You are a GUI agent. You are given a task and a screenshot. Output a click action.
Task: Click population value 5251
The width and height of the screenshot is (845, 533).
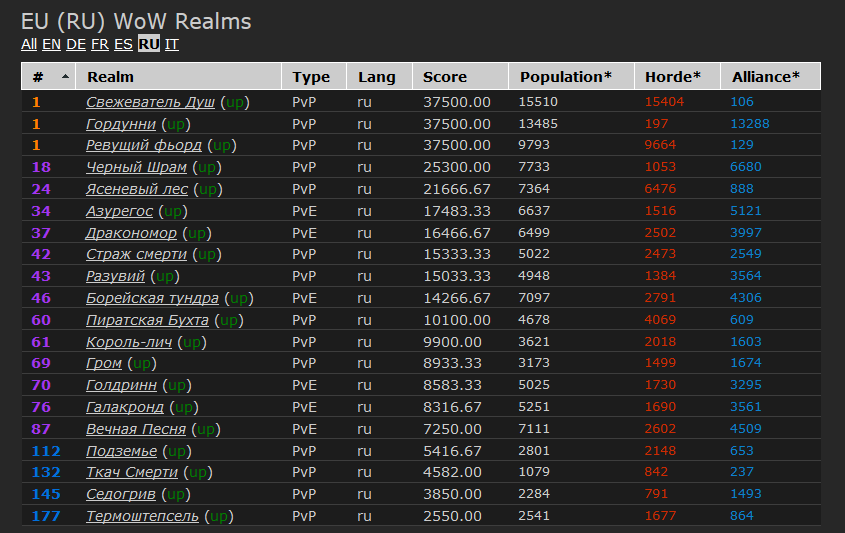click(534, 407)
